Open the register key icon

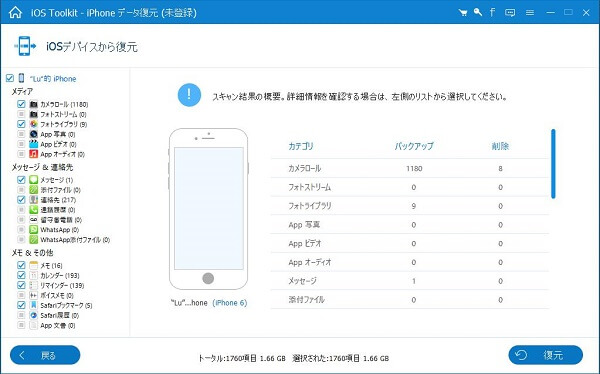[478, 12]
